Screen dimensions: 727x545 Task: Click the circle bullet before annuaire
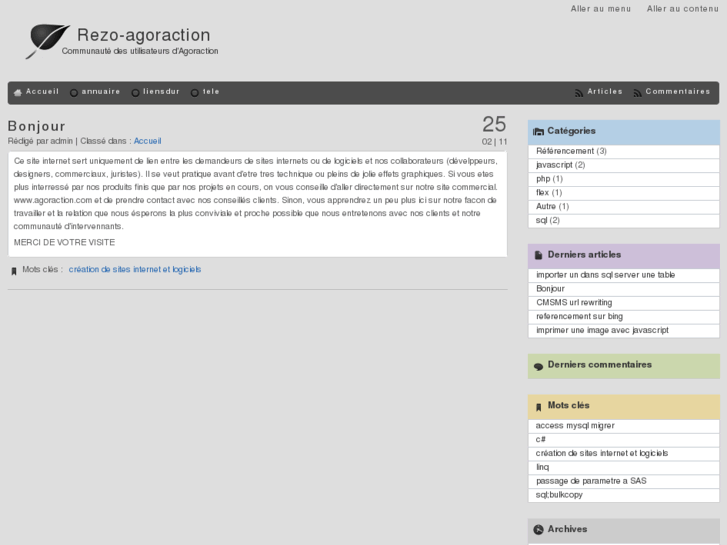tap(74, 93)
